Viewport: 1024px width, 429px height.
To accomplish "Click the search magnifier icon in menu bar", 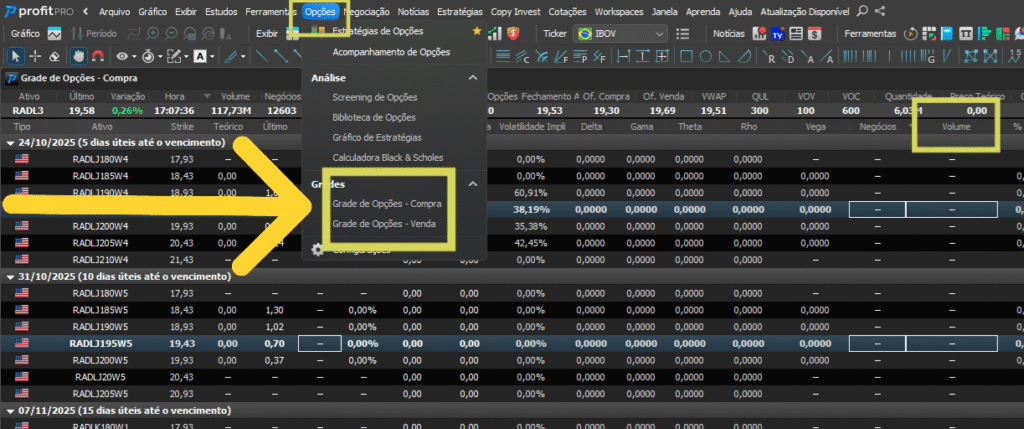I will 862,11.
